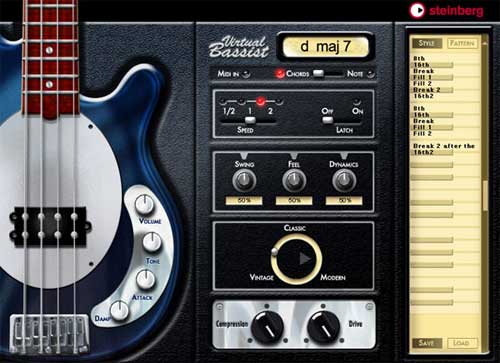Click the style list scroll-up arrow
Screen dimensions: 500x363
pyautogui.click(x=485, y=43)
